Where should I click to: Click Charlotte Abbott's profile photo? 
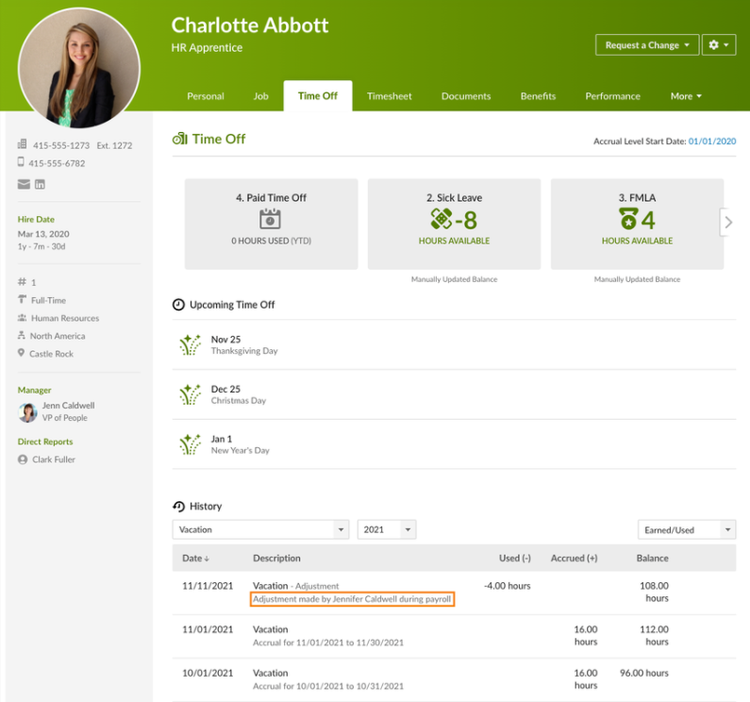click(79, 68)
